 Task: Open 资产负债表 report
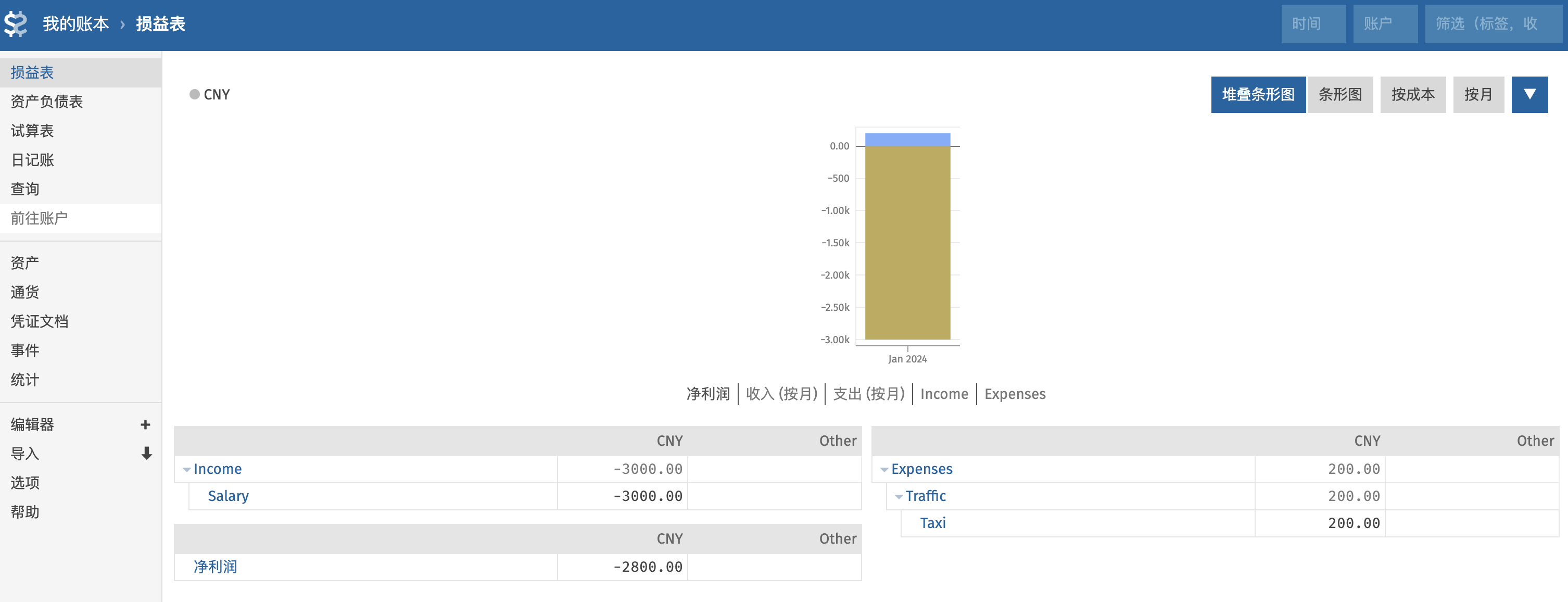[80, 102]
